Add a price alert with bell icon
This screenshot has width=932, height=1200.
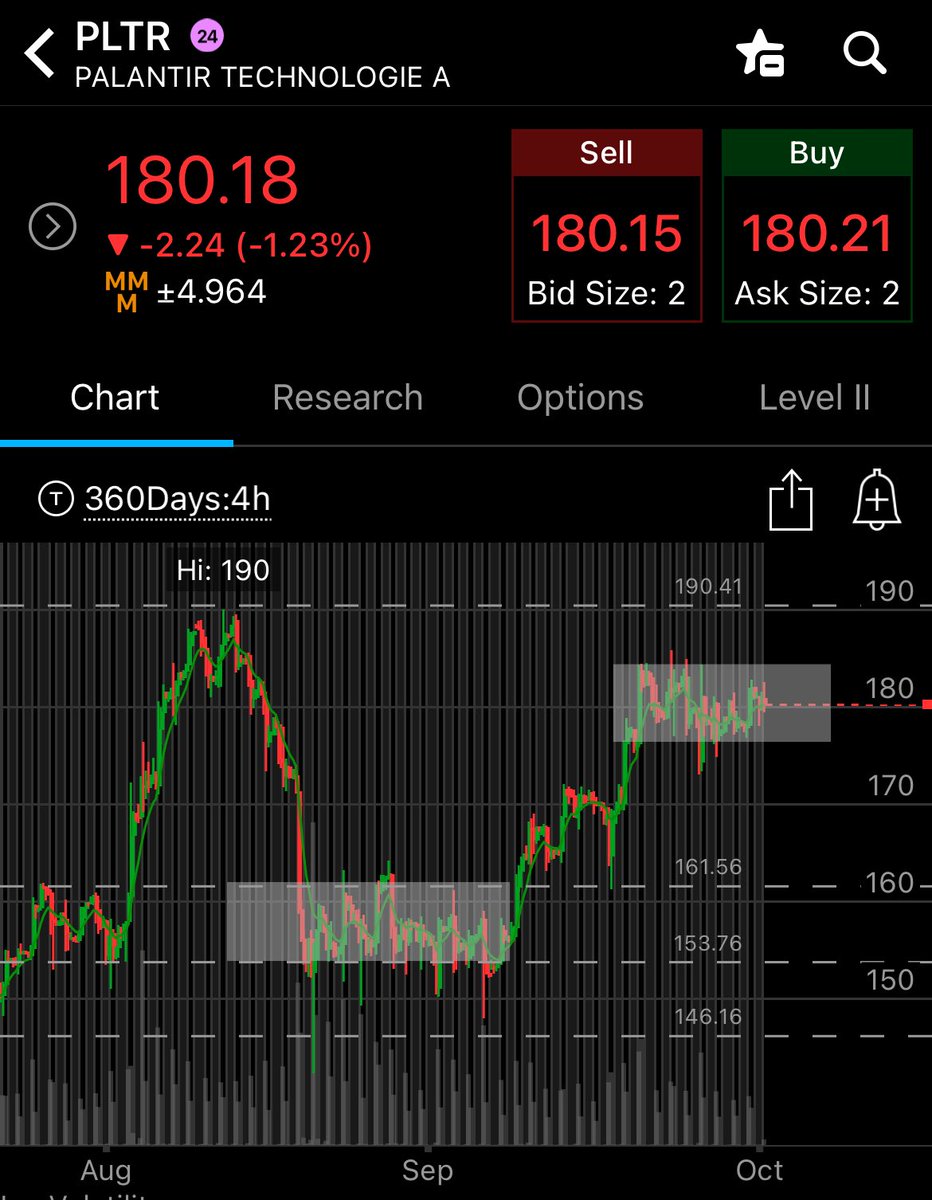tap(877, 499)
